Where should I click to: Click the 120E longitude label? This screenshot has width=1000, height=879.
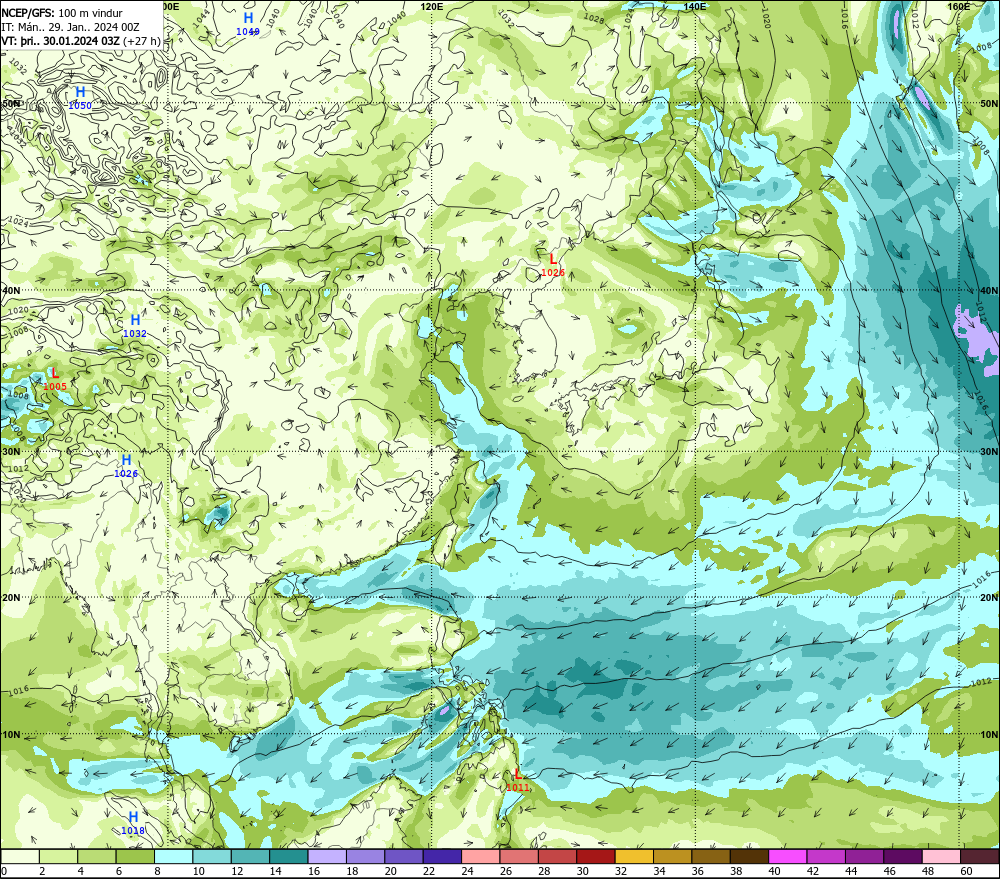point(432,6)
